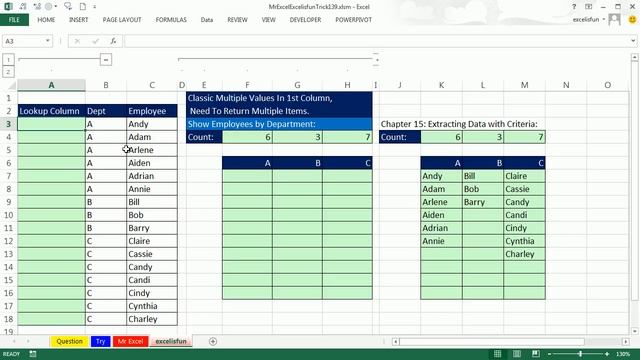The height and width of the screenshot is (360, 640).
Task: Click the blank new document icon in quick access toolbar
Action: 83,7
